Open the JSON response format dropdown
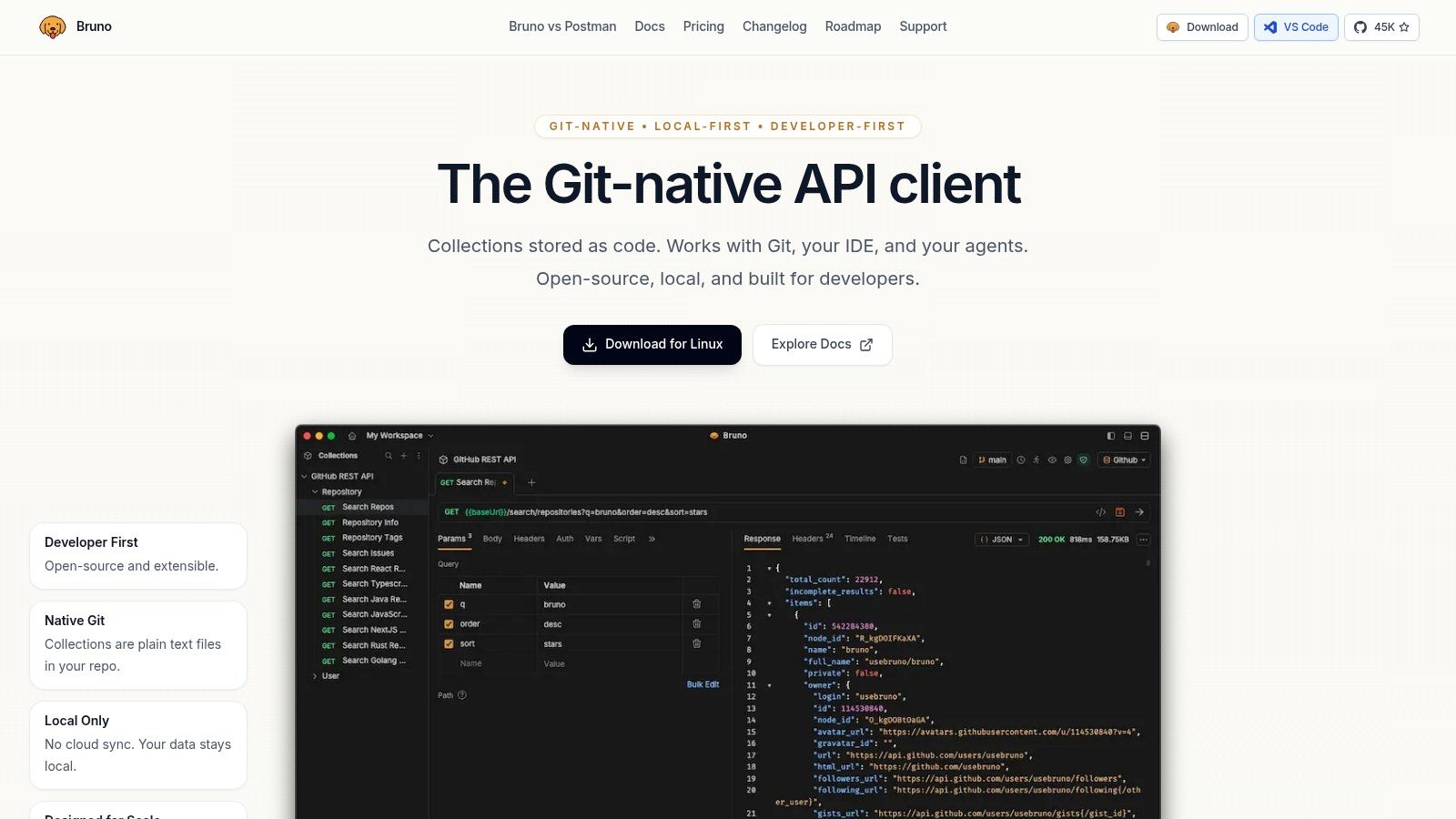This screenshot has height=819, width=1456. 1002,540
